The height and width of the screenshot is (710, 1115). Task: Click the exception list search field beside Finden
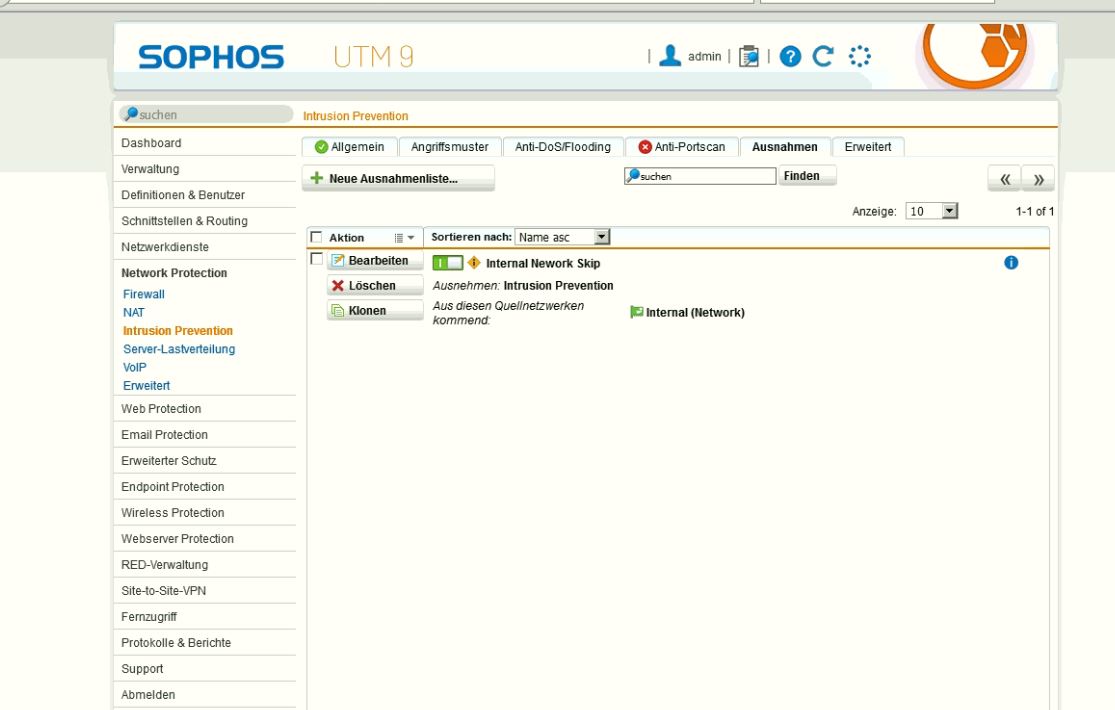click(x=698, y=176)
